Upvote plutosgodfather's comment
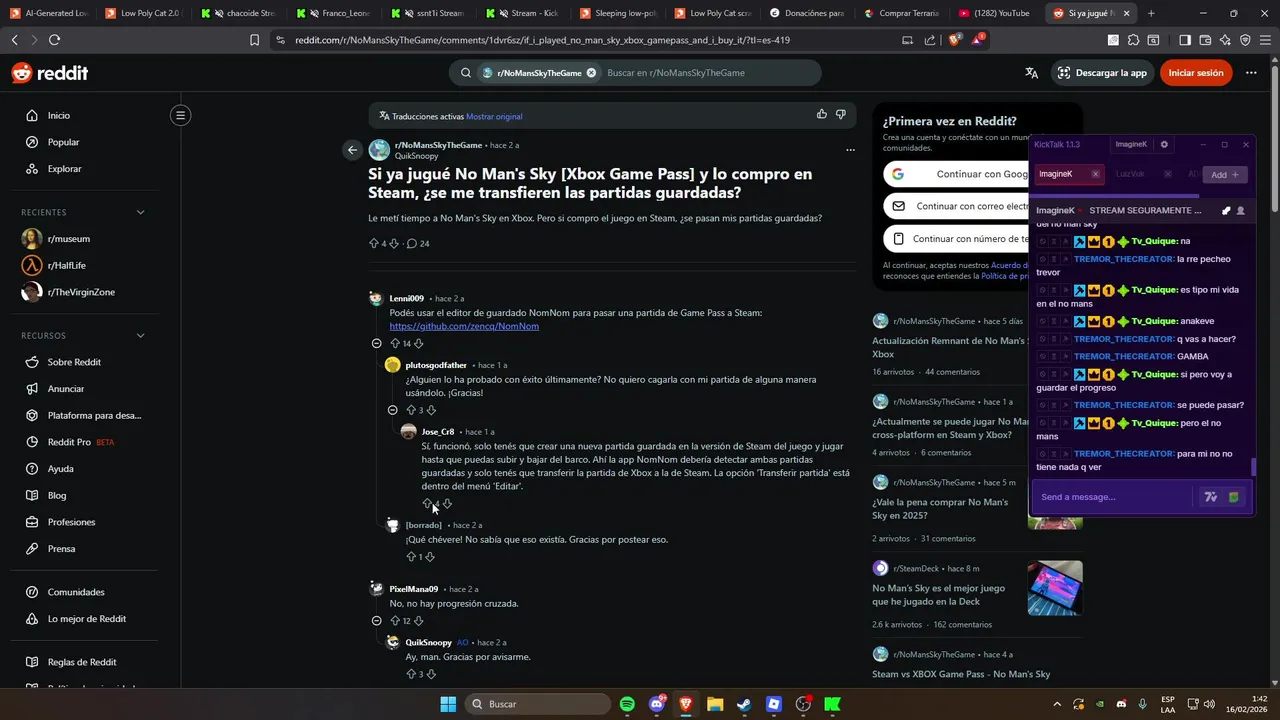The image size is (1280, 720). [411, 410]
